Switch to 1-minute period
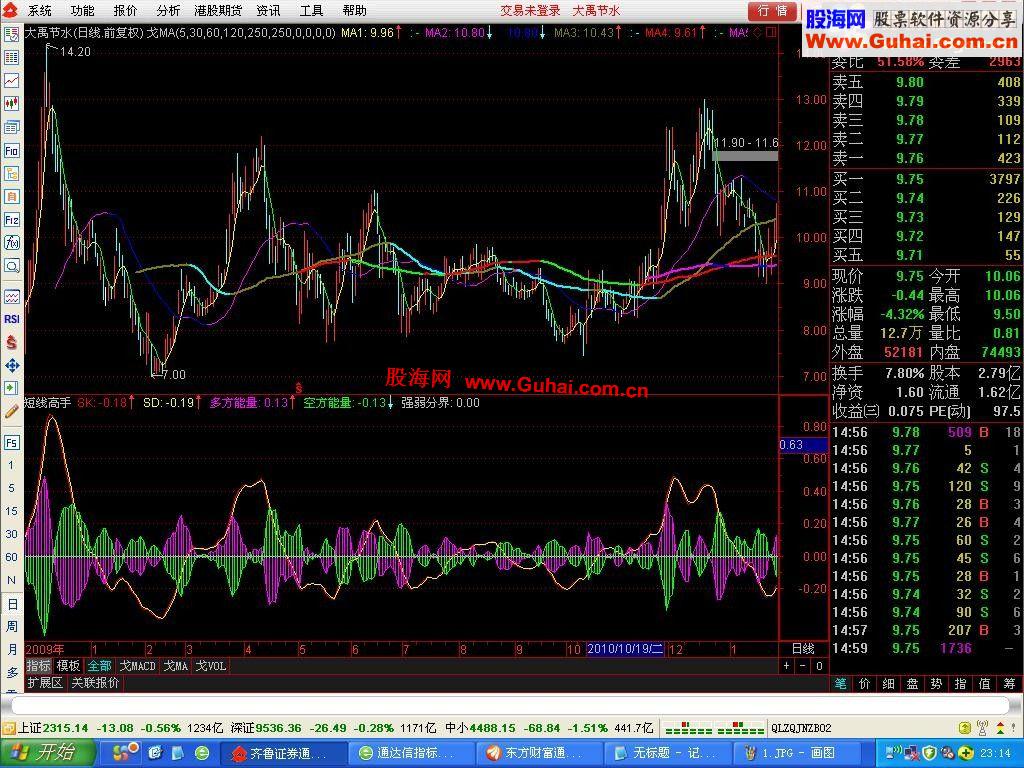The image size is (1024, 768). [11, 465]
